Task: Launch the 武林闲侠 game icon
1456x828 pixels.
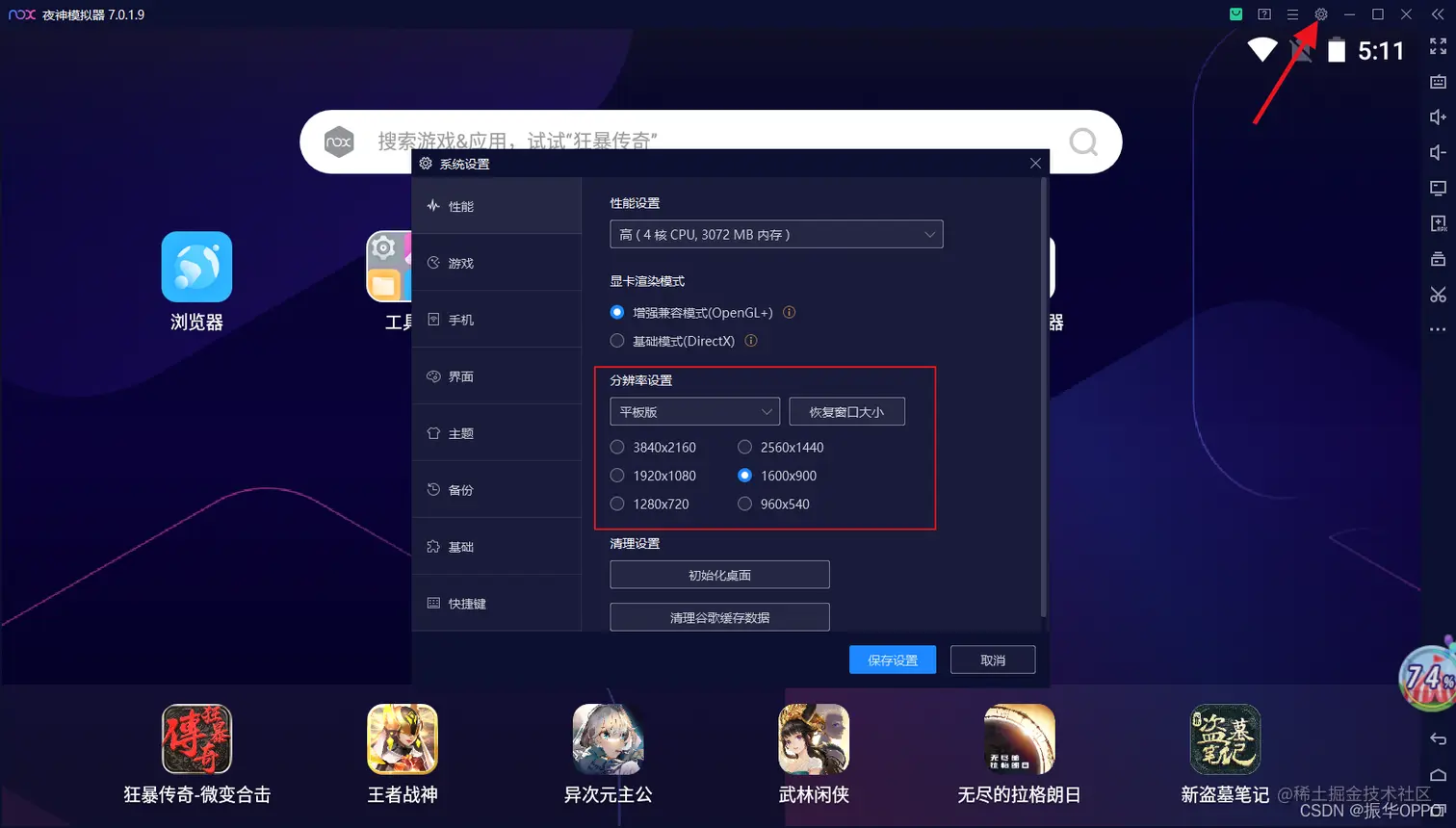Action: [x=814, y=738]
